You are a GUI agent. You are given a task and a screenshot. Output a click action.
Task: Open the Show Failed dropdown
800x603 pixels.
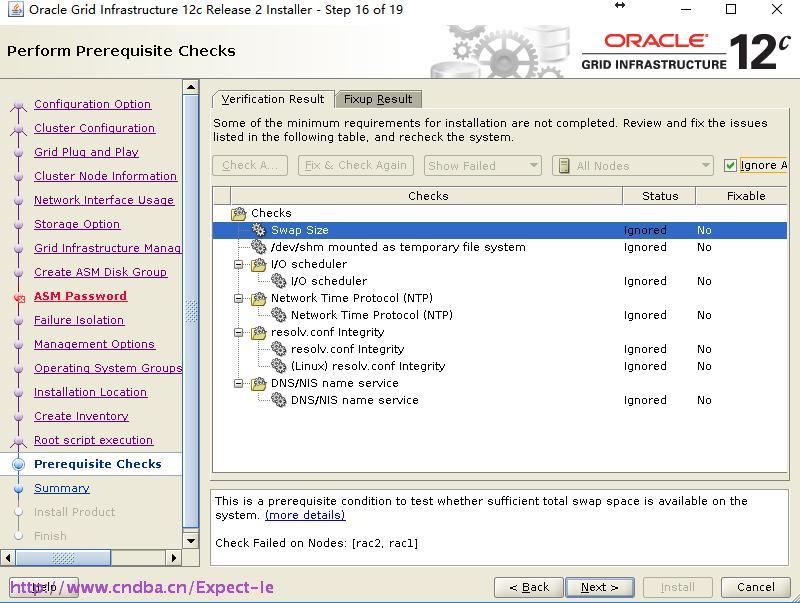(483, 166)
